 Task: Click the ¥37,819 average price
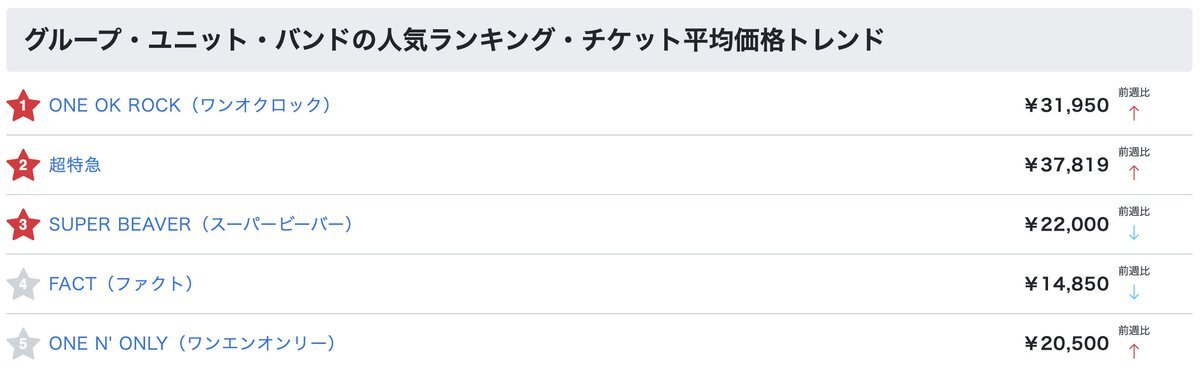pos(1066,165)
